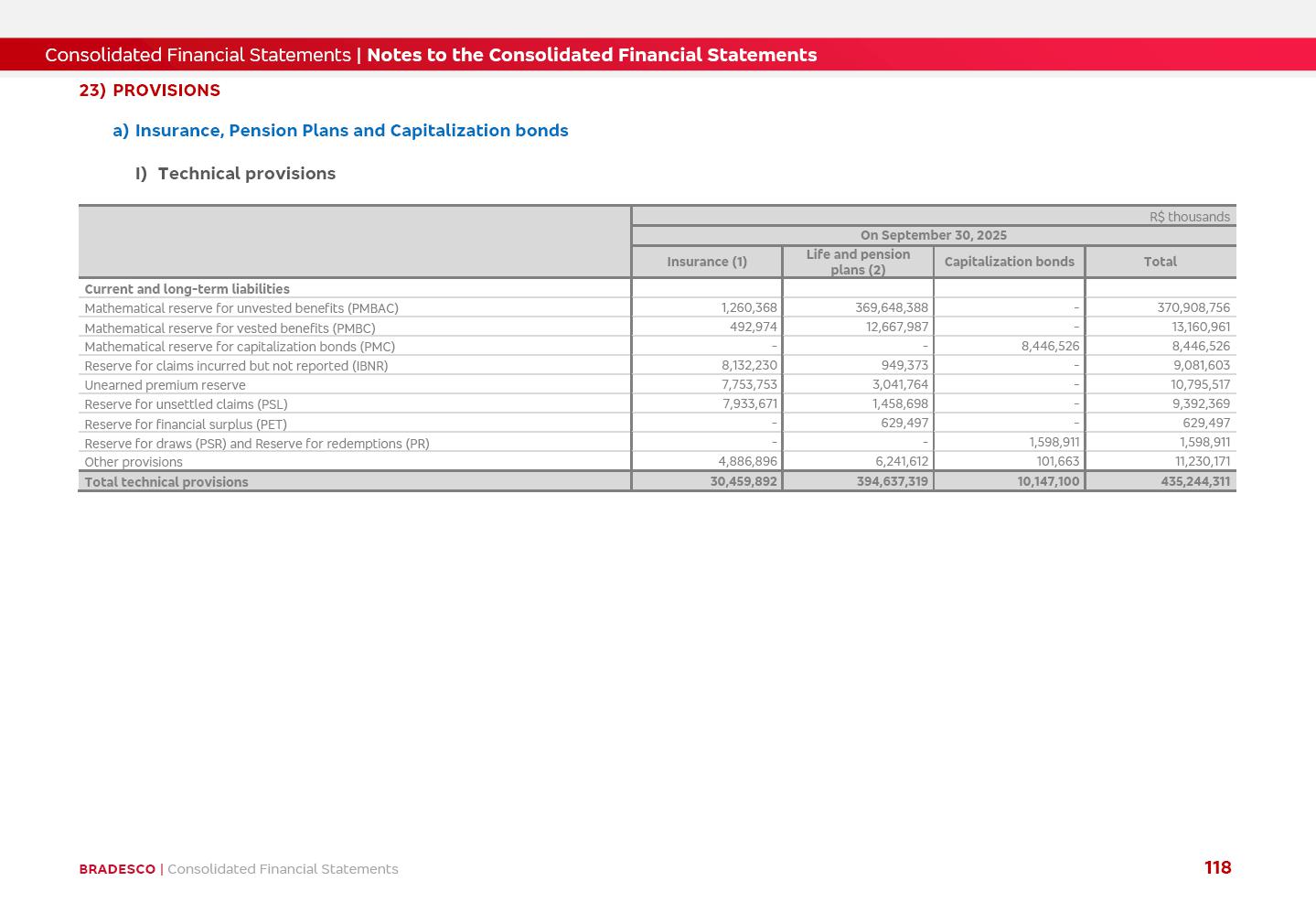Click the 'BRADESCO' footer text
The width and height of the screenshot is (1316, 924).
tap(117, 869)
